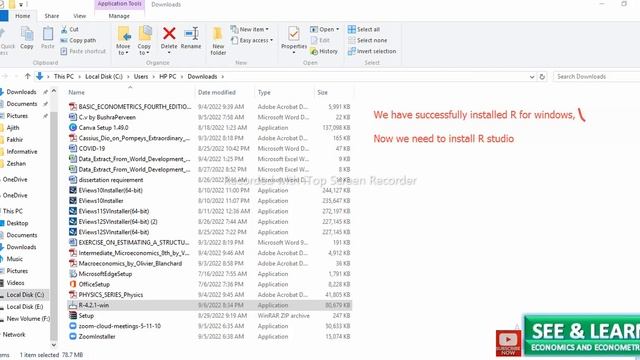Open Informative folder in sidebar
Screen dimensions: 640x360
22,151
